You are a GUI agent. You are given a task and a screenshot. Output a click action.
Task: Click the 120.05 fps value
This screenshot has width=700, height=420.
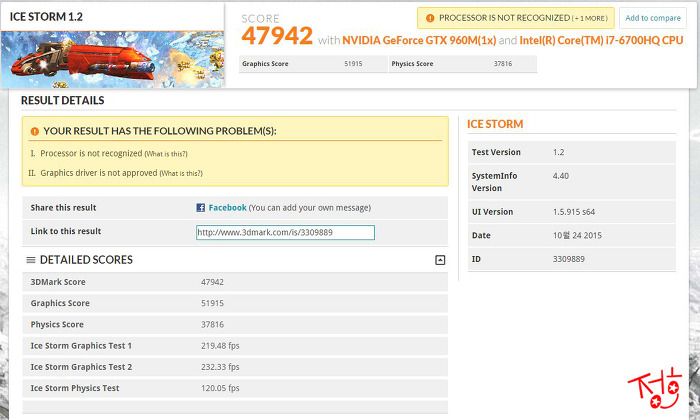coord(220,388)
